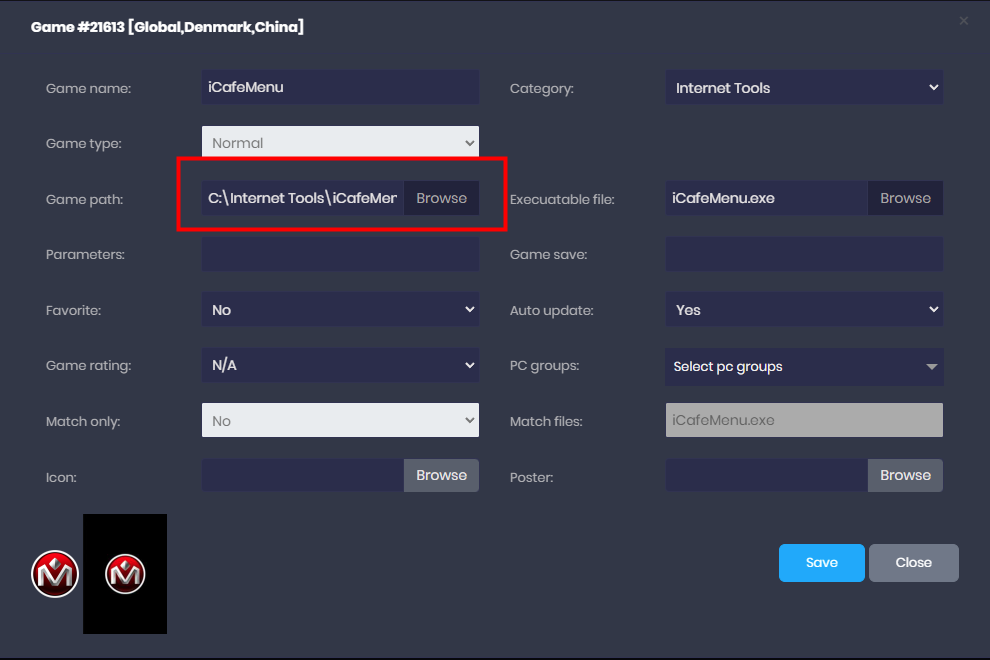Open the Favorite dropdown

340,310
